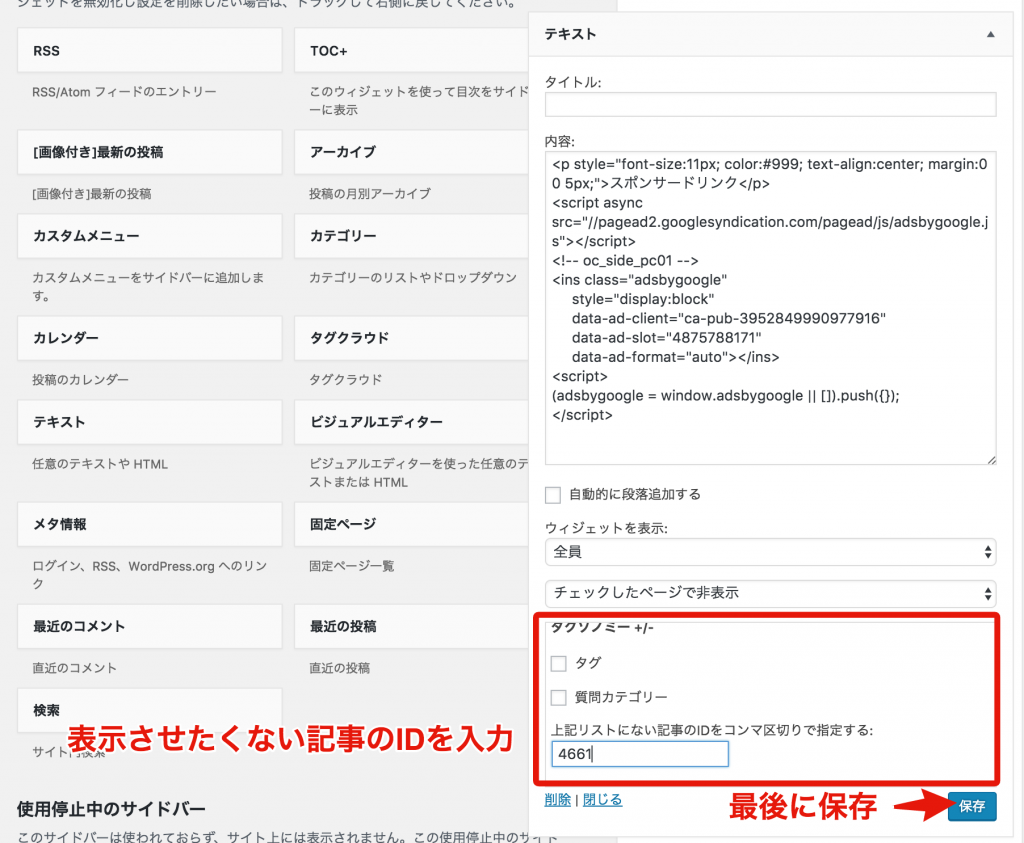Click the textarea resize handle corner
This screenshot has height=843, width=1024.
tap(991, 460)
